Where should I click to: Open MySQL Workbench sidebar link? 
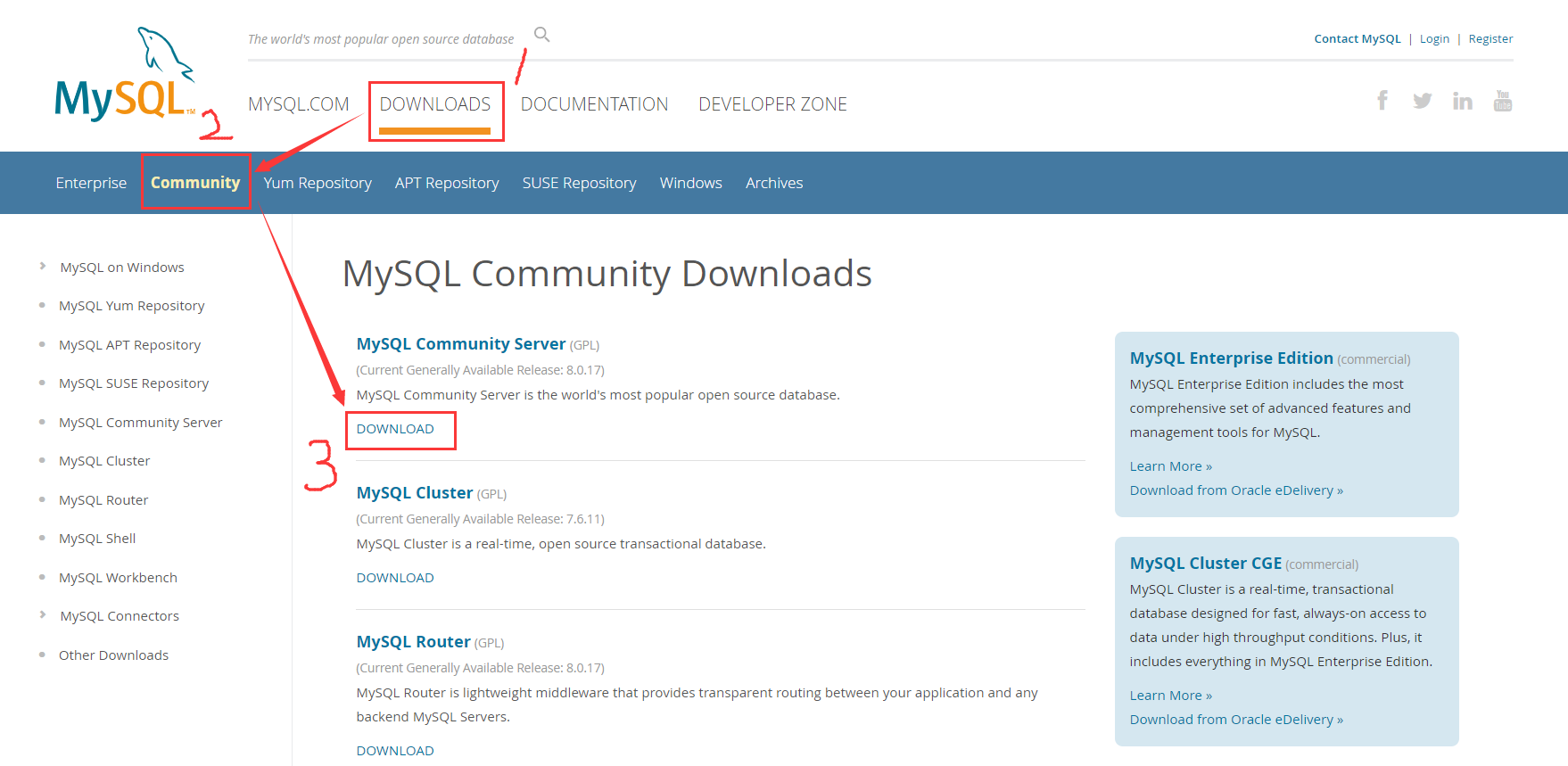click(x=118, y=578)
